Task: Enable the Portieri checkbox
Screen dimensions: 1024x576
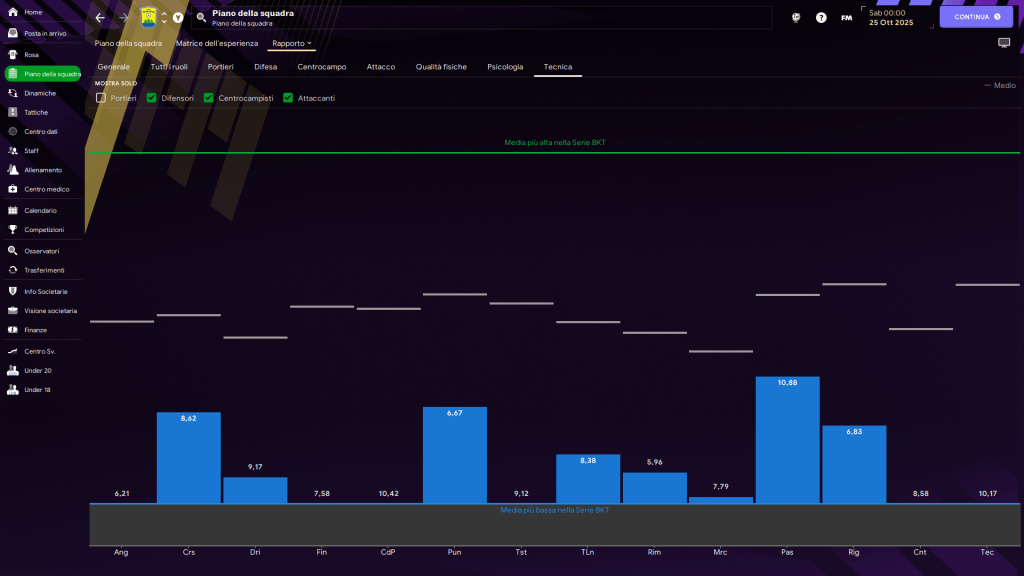Action: pos(101,98)
